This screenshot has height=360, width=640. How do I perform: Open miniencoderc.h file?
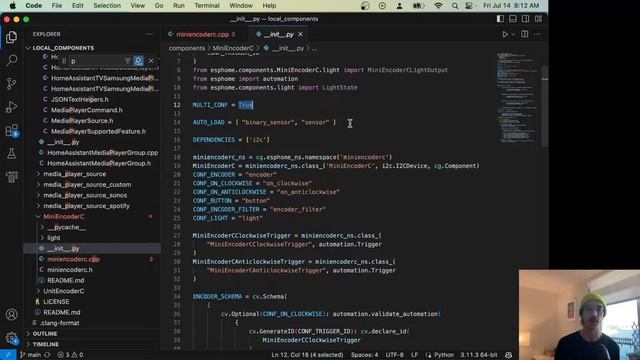pos(70,269)
